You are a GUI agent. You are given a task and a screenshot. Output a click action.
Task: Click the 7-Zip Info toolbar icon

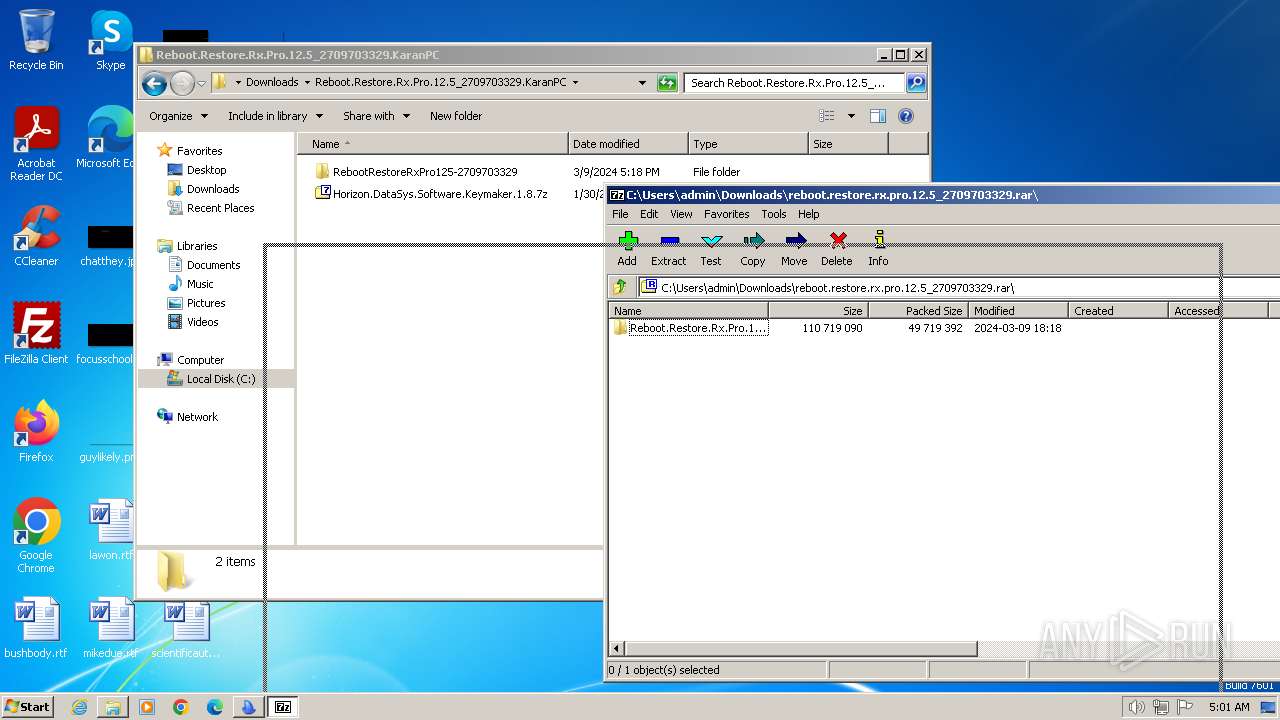[879, 240]
